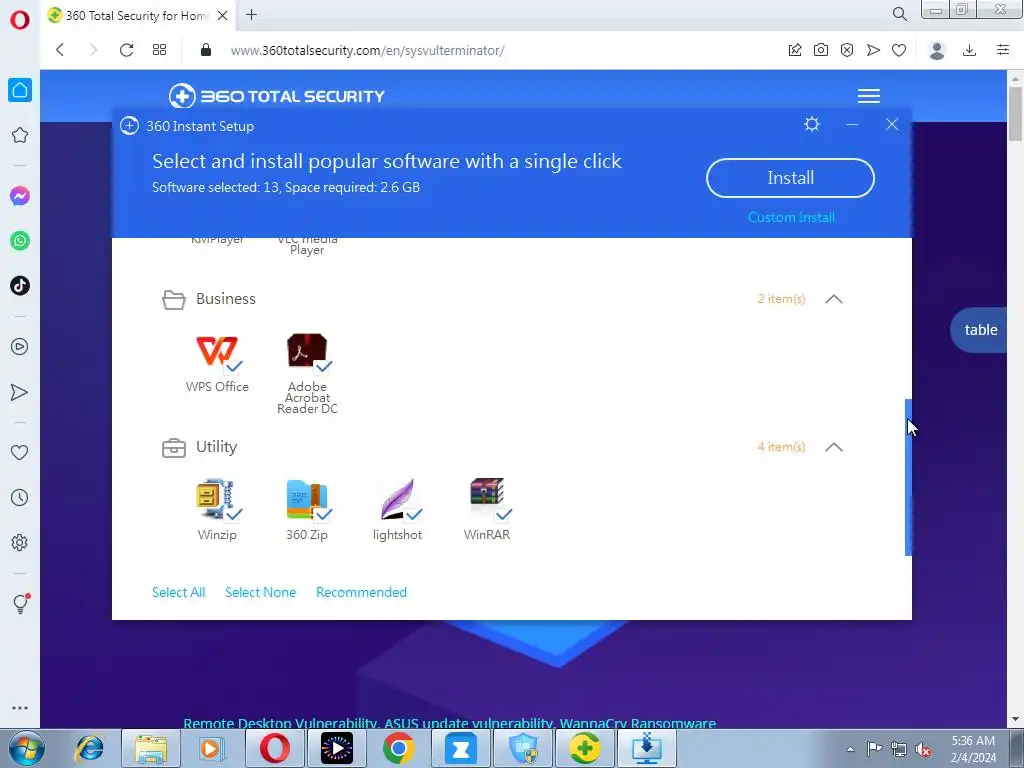Open Opera sidebar history clock
The image size is (1024, 768).
(20, 498)
